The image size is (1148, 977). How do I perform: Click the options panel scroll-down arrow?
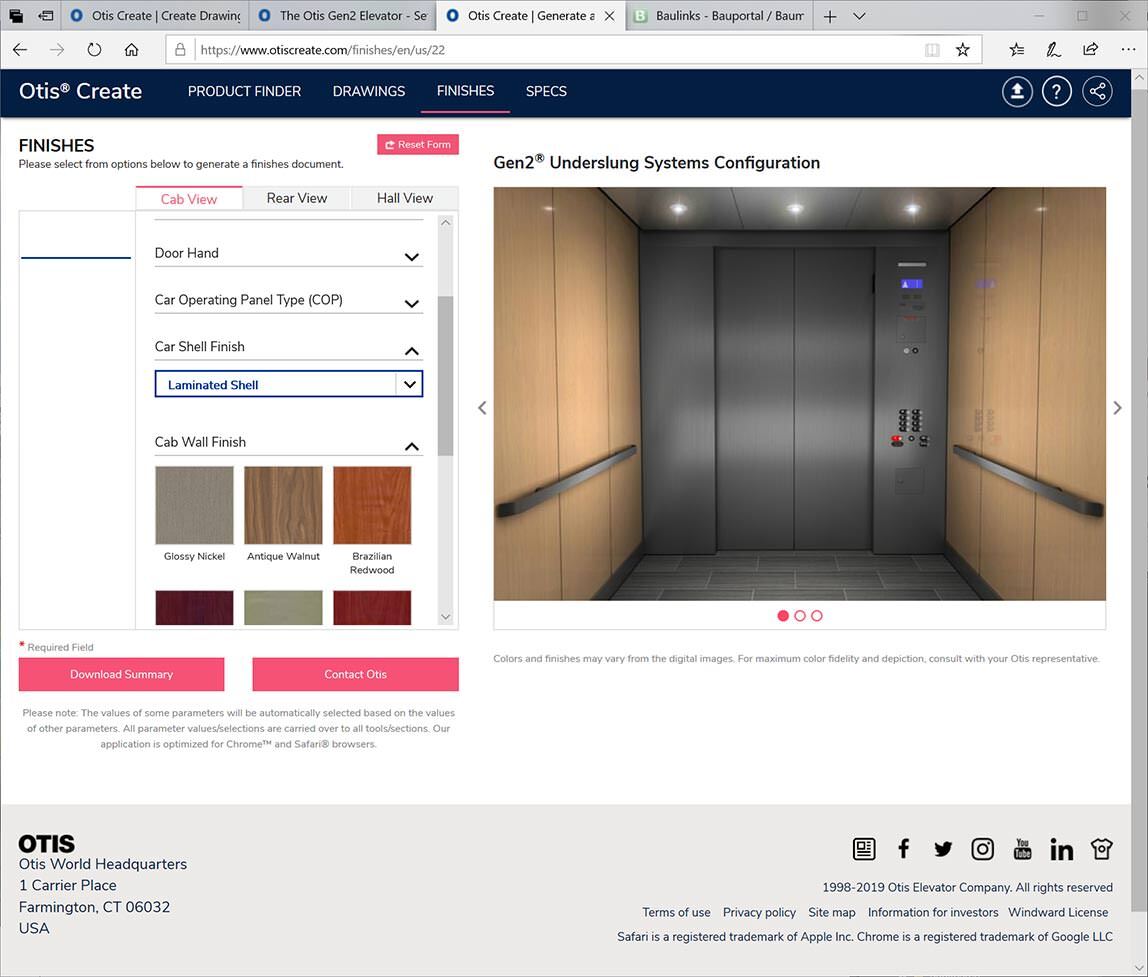[x=445, y=617]
